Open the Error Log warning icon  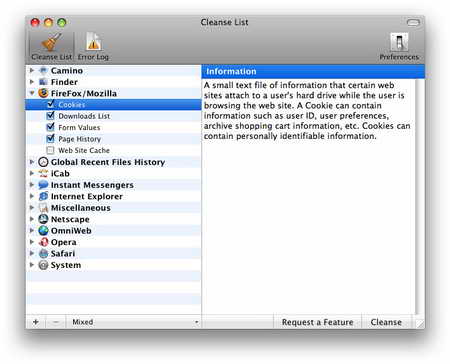tap(94, 42)
